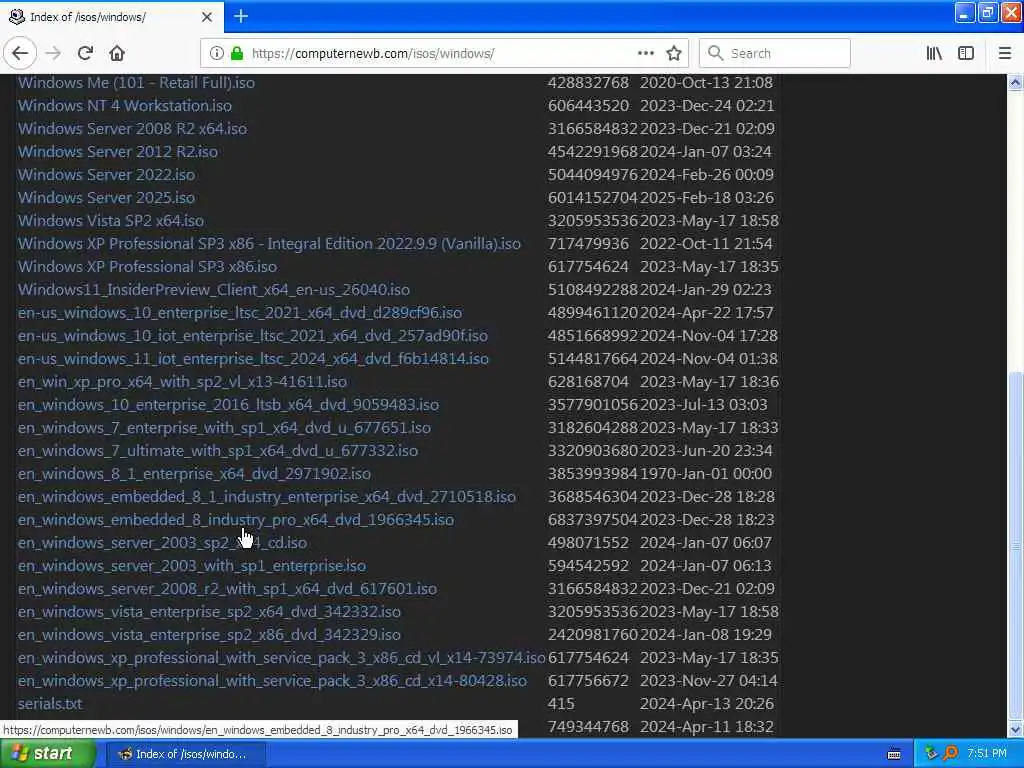Download XP SP3 x86 Integral Edition (Vanilla).iso
1024x768 pixels.
pyautogui.click(x=269, y=244)
